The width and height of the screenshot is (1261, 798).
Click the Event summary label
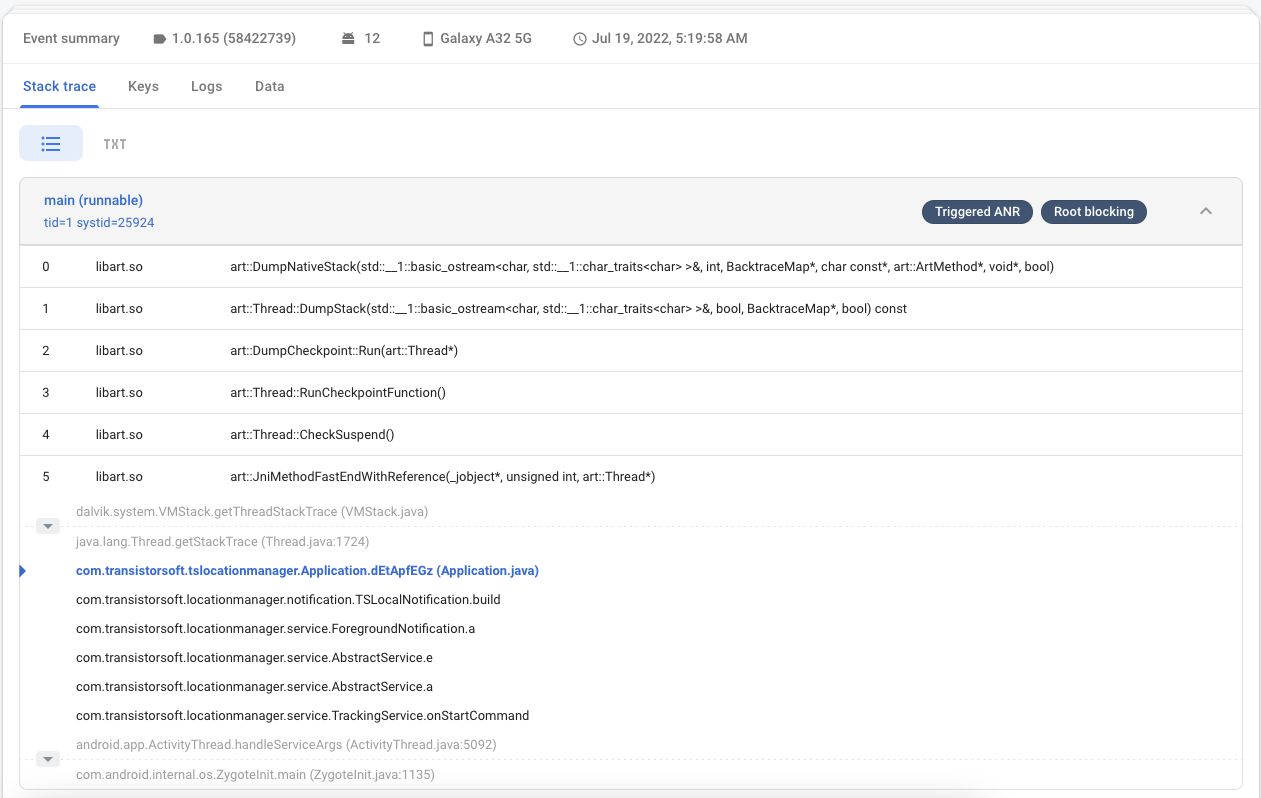pos(71,39)
